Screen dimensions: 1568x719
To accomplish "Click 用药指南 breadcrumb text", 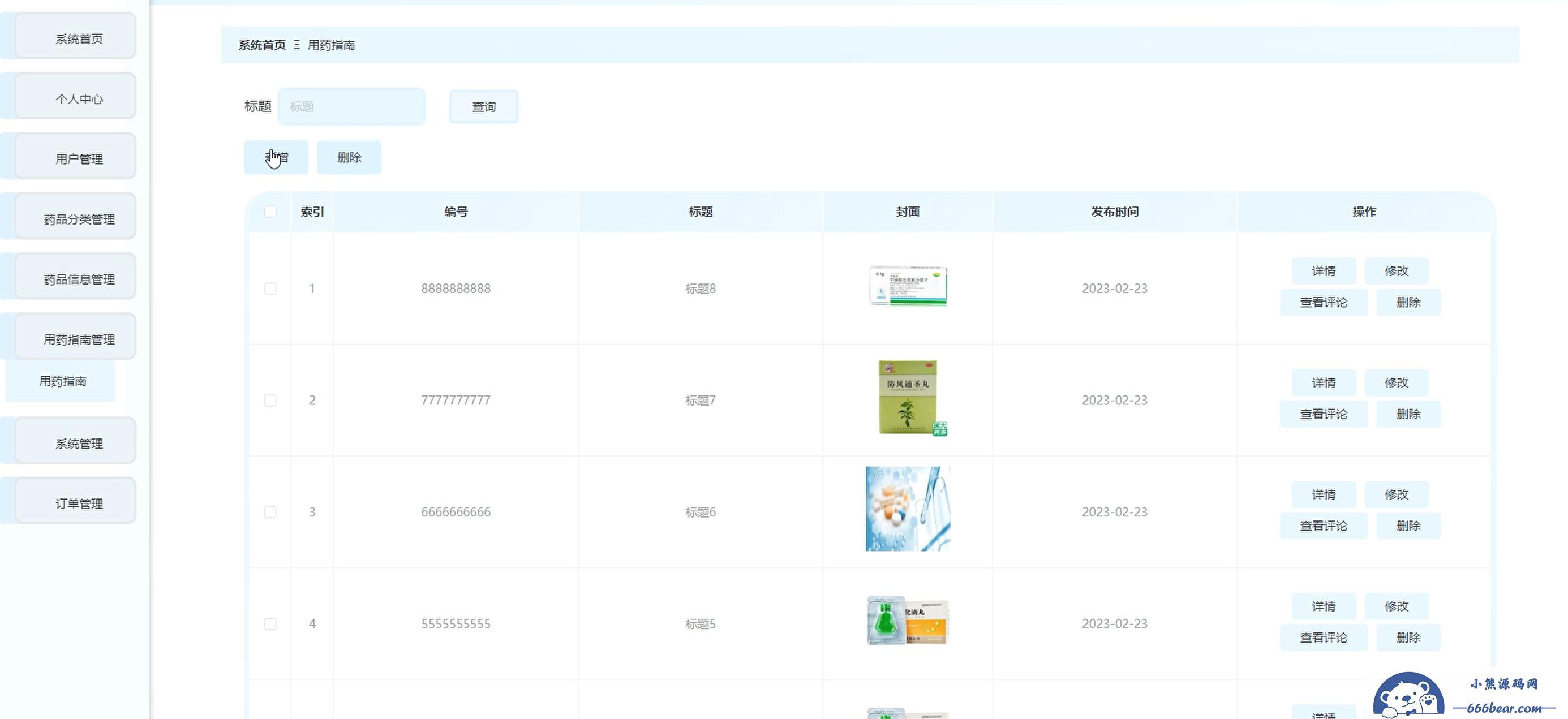I will click(x=331, y=45).
